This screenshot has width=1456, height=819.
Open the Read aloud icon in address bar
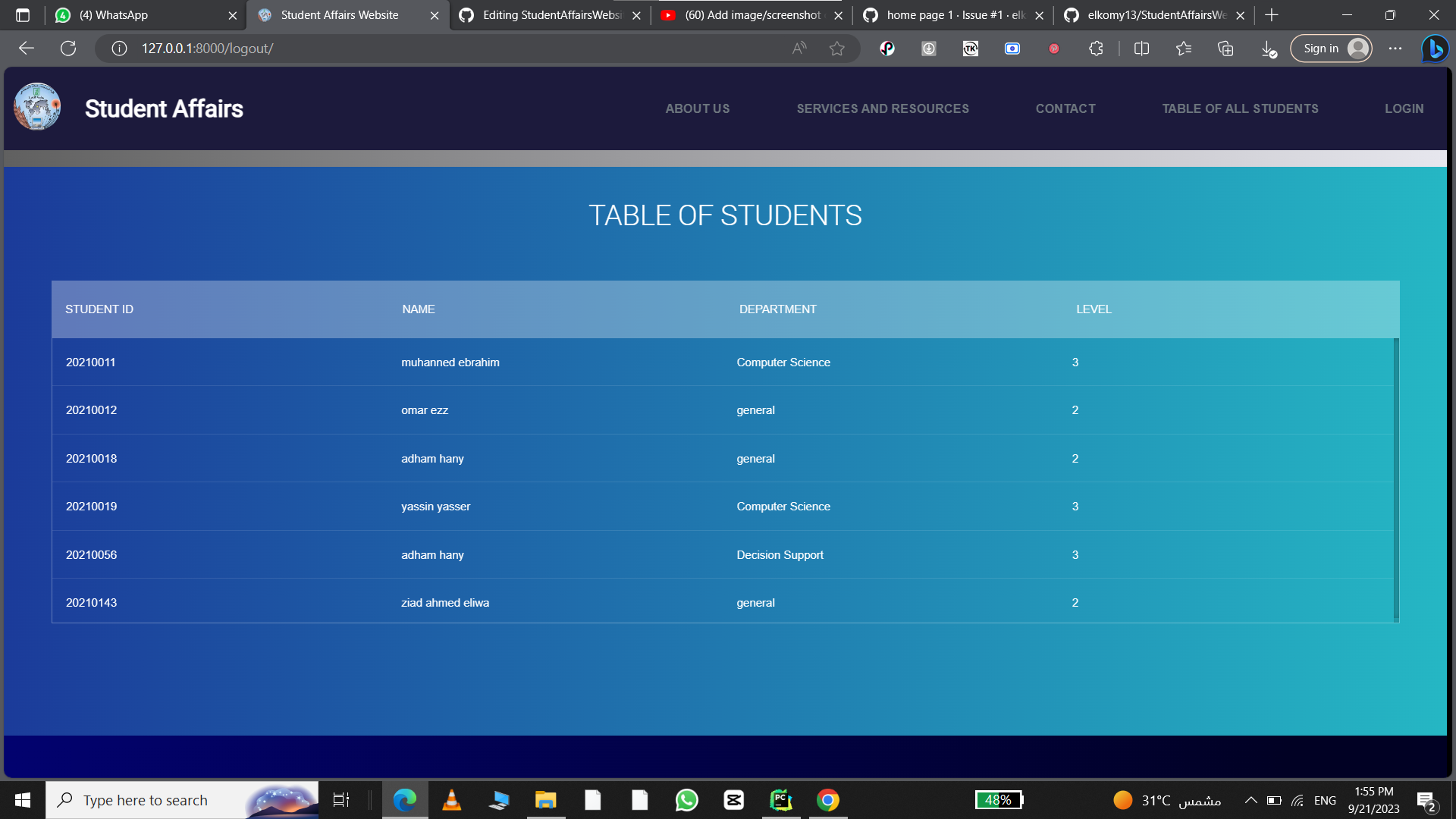[799, 48]
